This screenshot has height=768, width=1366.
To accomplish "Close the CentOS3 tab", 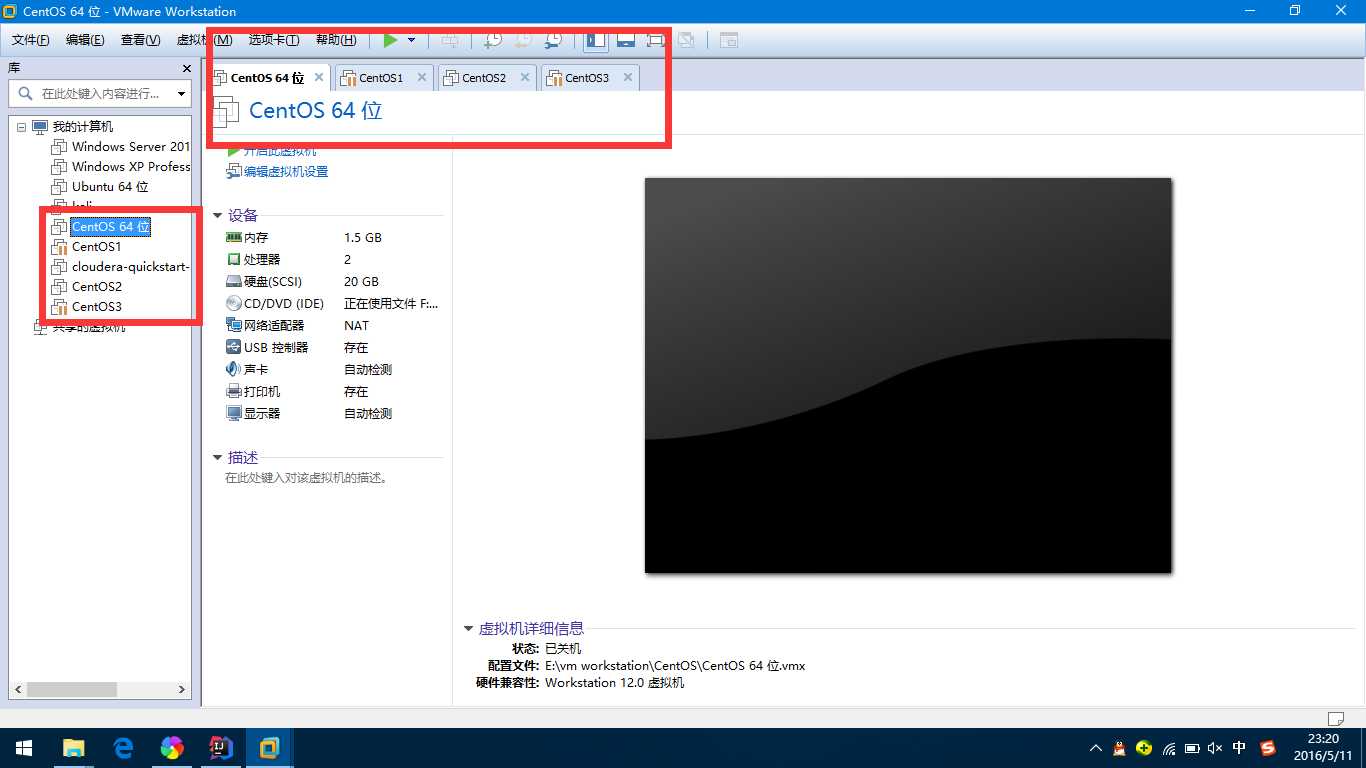I will point(628,77).
